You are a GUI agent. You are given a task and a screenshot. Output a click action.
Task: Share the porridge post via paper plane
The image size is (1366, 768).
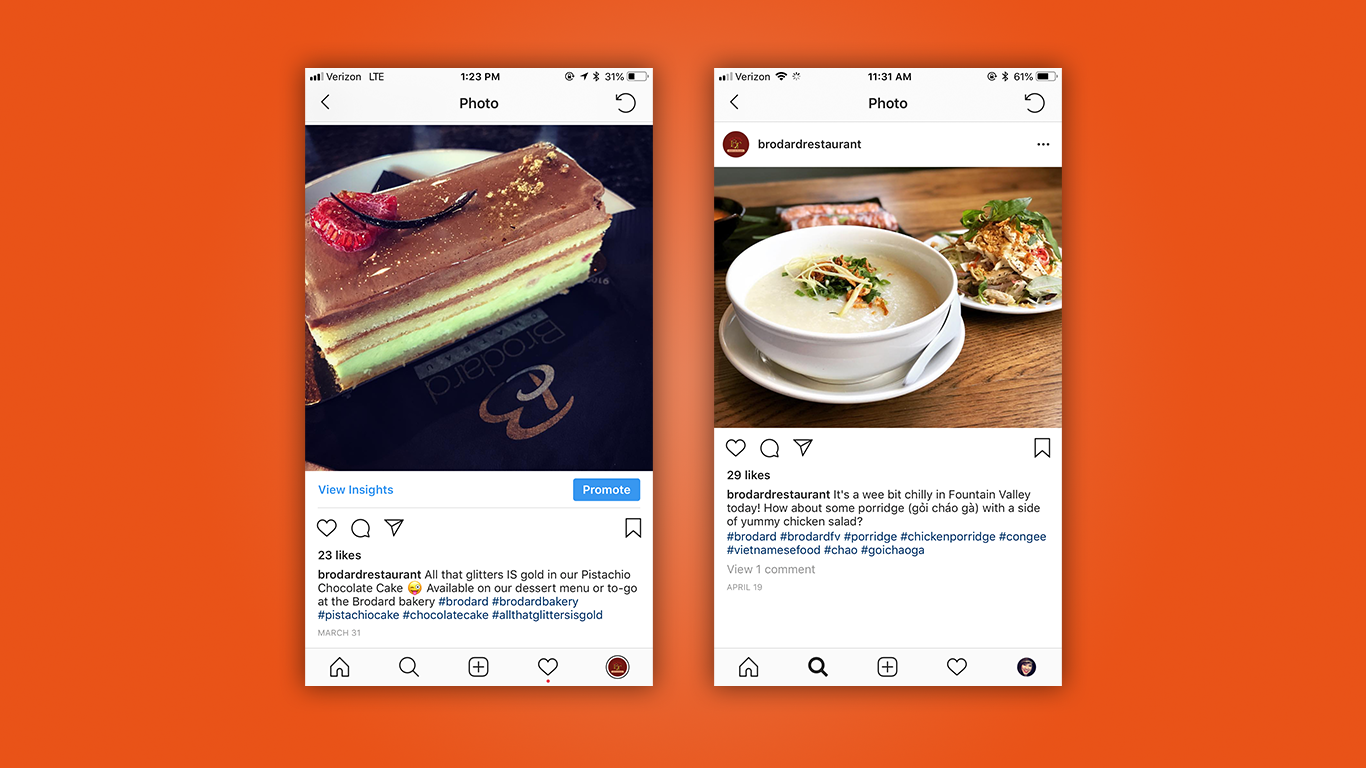(x=803, y=447)
